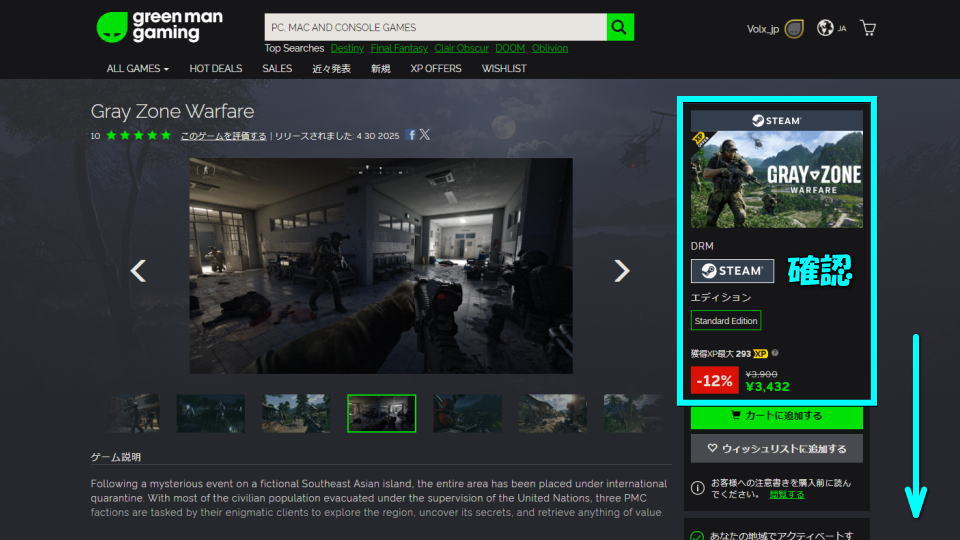Click the Destiny top search link
Viewport: 960px width, 540px height.
tap(347, 48)
